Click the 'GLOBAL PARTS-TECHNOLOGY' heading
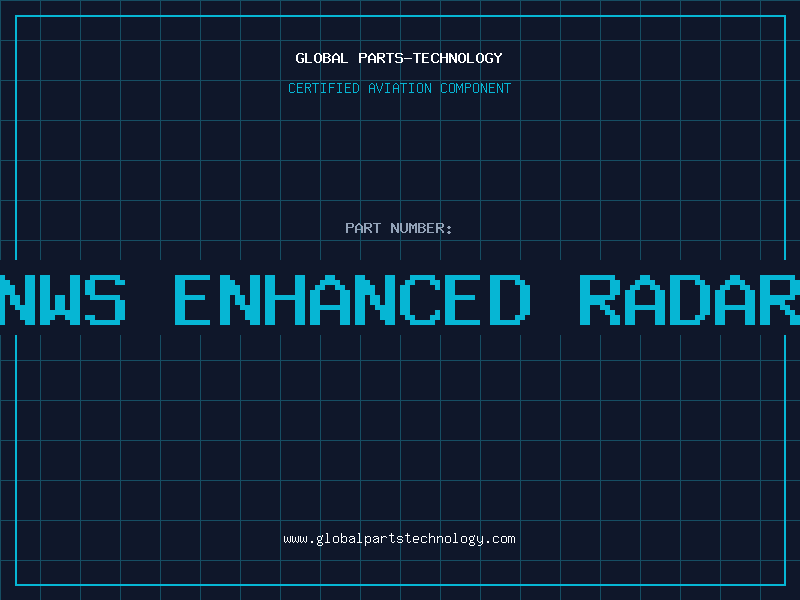This screenshot has width=800, height=600. 399,58
